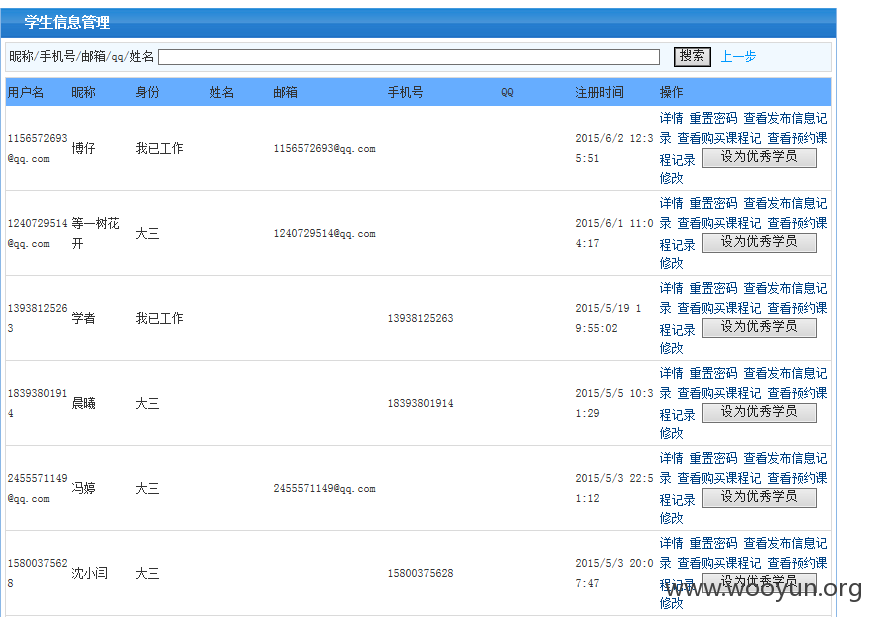Viewport: 871px width, 617px height.
Task: Click 修改 for user 学者
Action: [x=671, y=348]
